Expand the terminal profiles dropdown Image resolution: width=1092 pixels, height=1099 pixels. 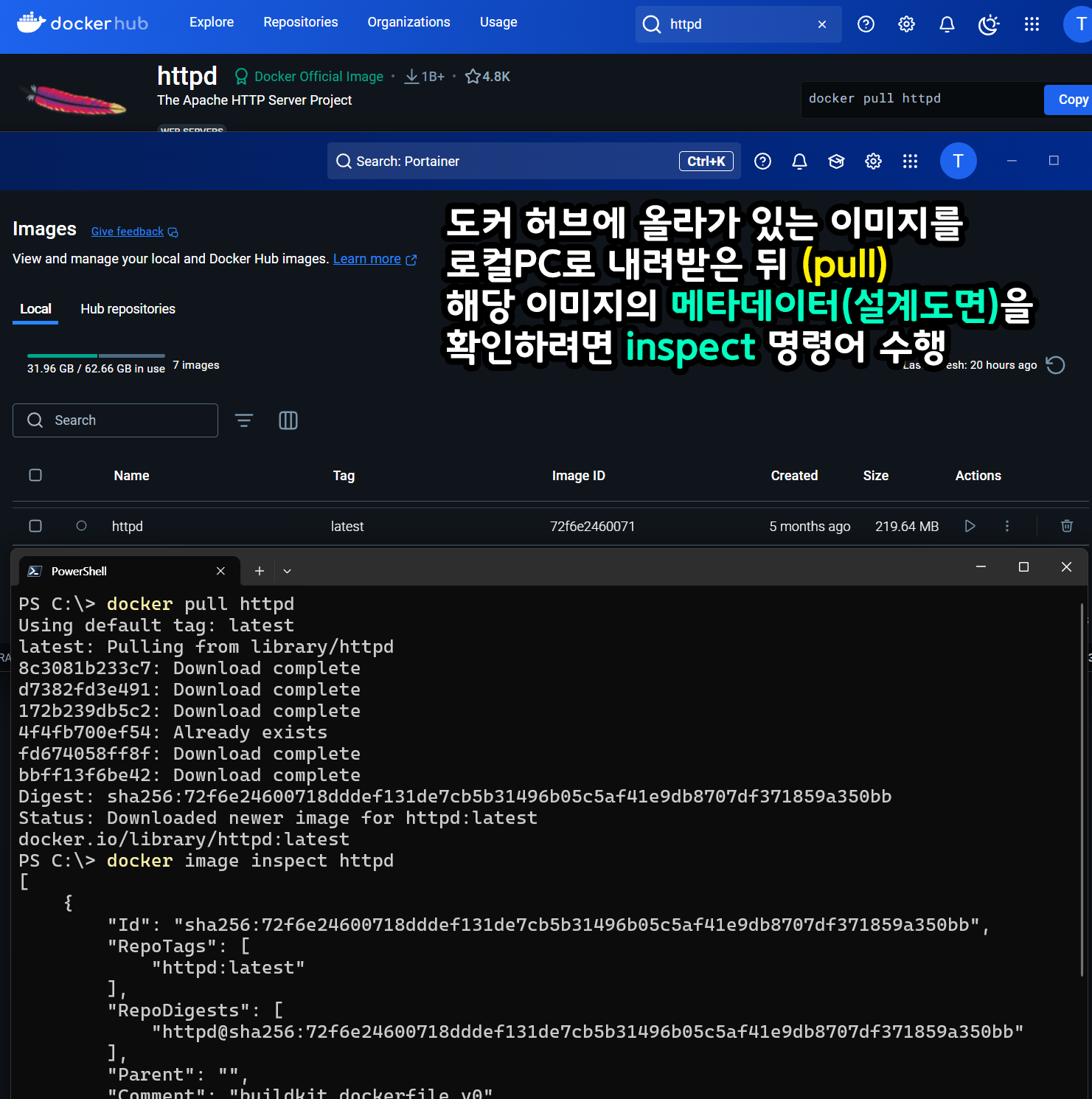coord(288,571)
